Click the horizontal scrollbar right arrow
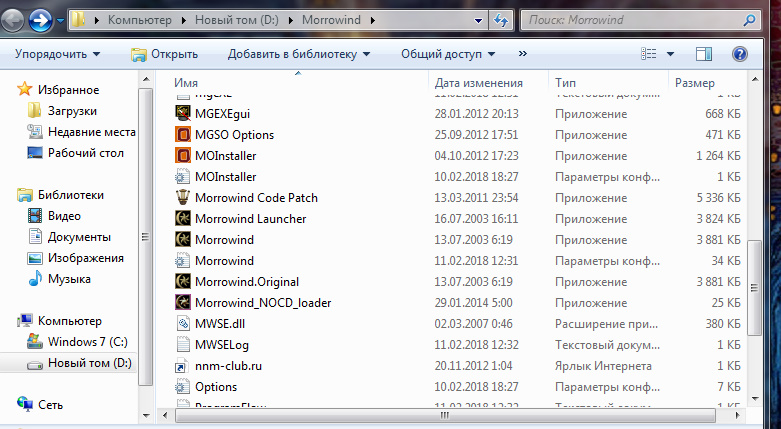The image size is (781, 429). tap(738, 415)
